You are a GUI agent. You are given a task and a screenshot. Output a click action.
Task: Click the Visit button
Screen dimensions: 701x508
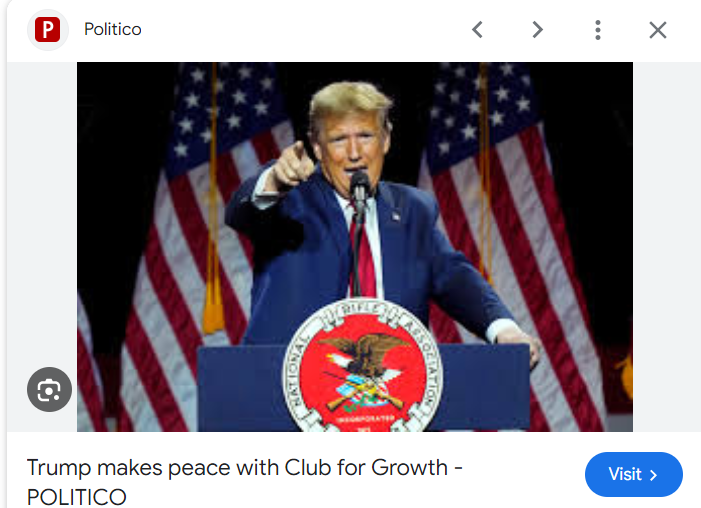coord(633,474)
